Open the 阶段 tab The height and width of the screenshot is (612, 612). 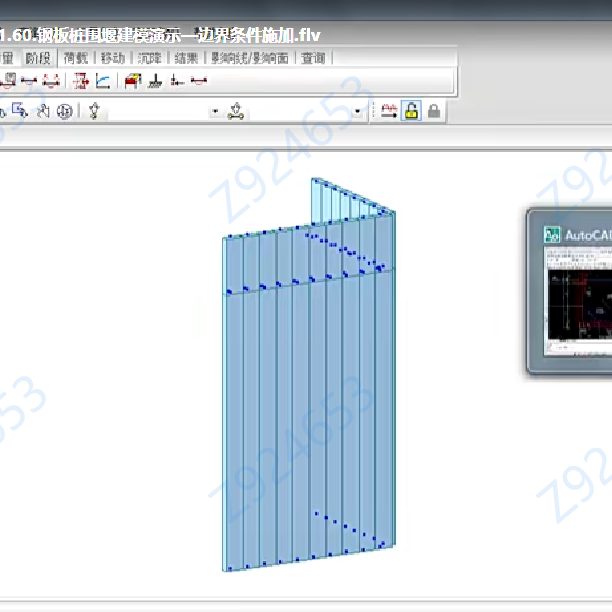(38, 58)
